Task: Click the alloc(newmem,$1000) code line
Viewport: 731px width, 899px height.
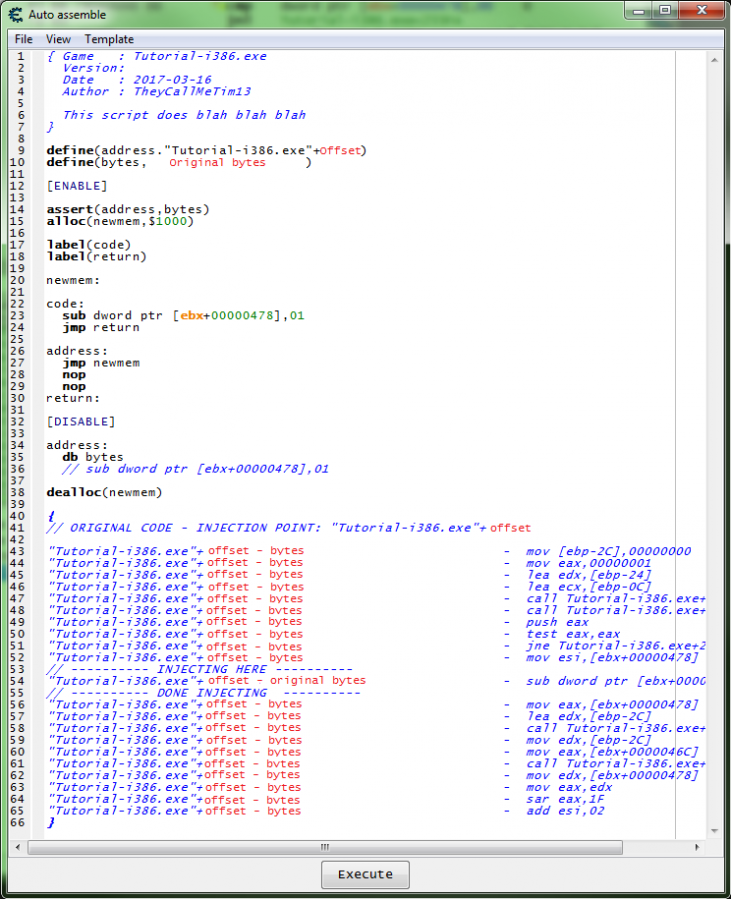Action: (x=120, y=221)
